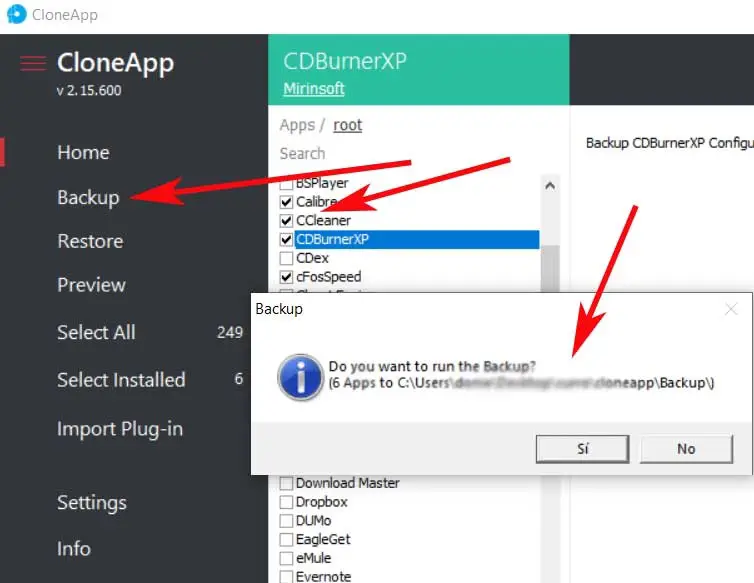Check the Evernote checkbox
Viewport: 754px width, 583px height.
pos(286,576)
